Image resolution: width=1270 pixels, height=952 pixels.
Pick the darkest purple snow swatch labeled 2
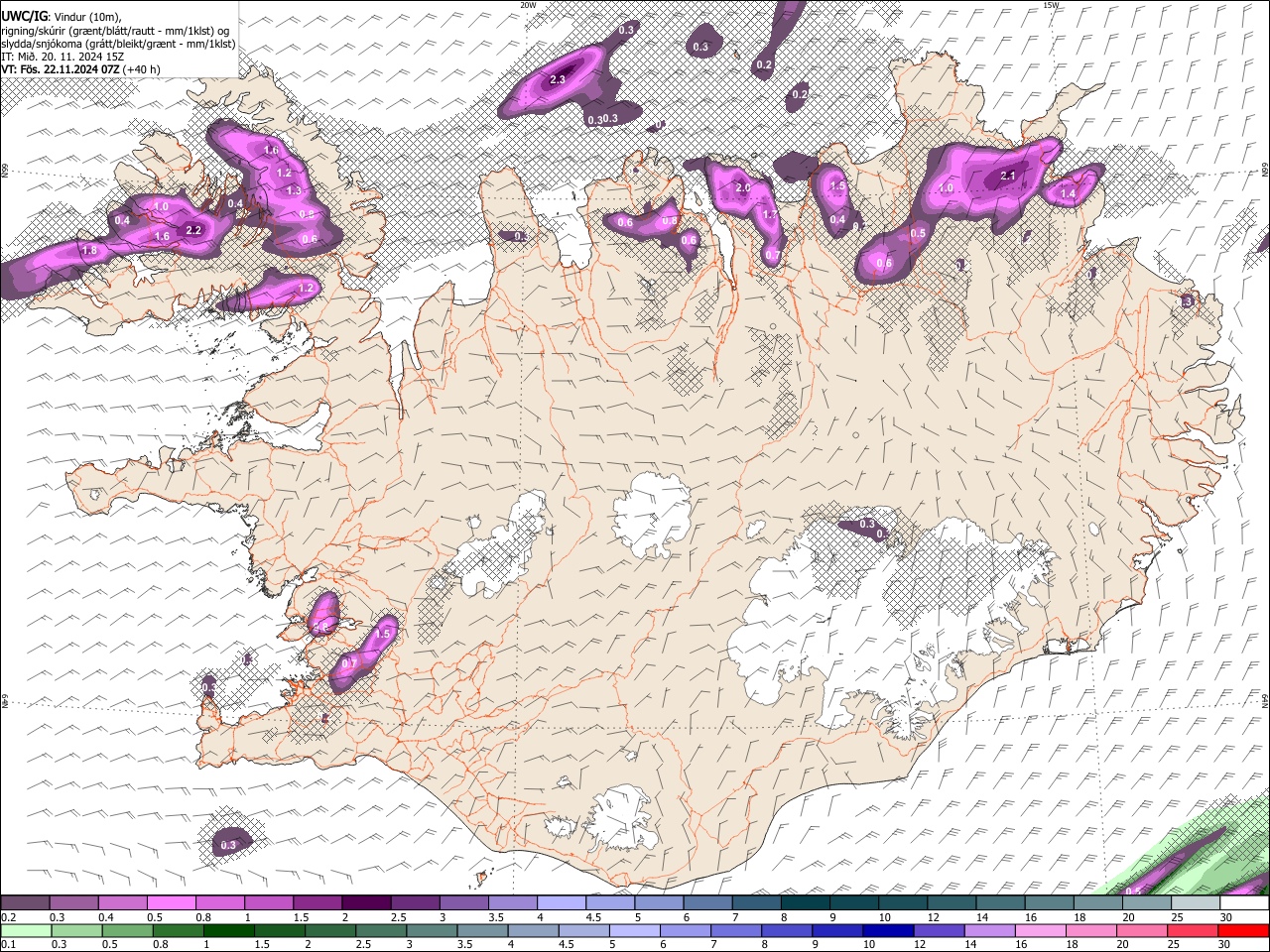[366, 902]
